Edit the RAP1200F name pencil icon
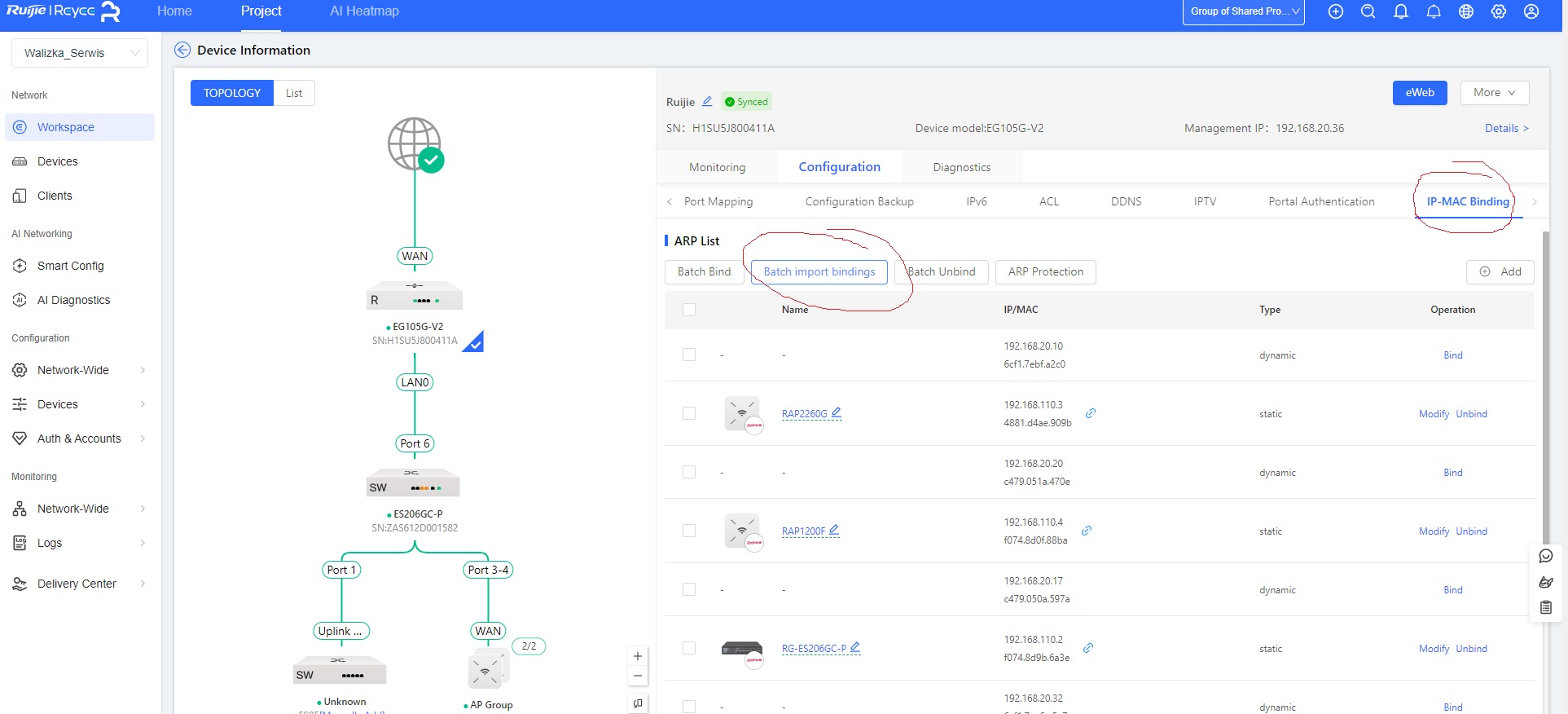The image size is (1568, 714). pos(833,530)
